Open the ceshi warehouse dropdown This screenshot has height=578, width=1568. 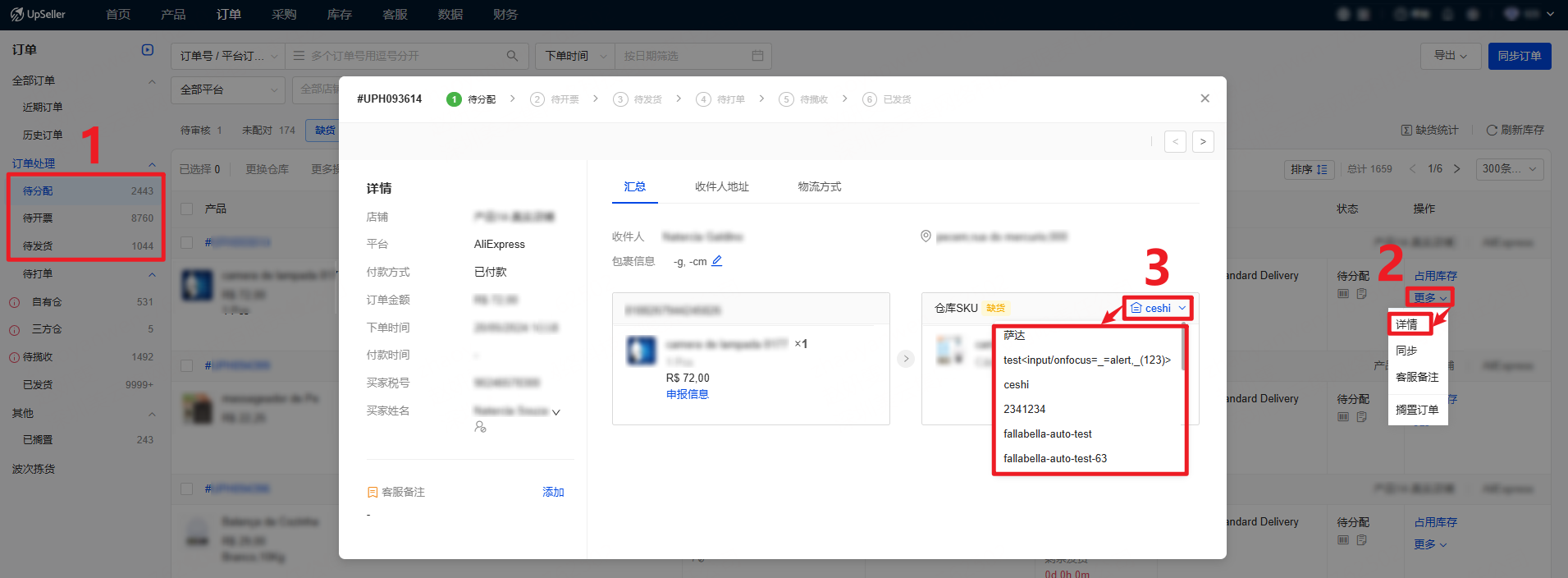coord(1158,308)
